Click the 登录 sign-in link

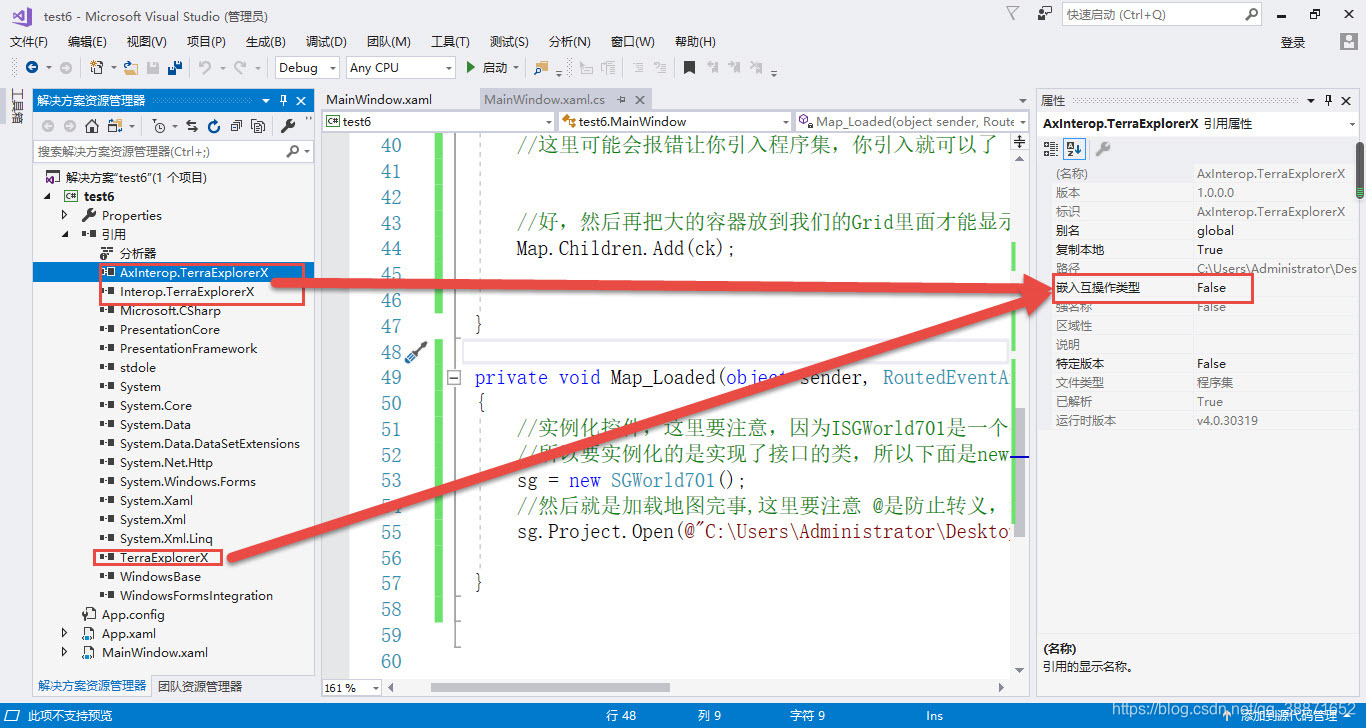click(x=1293, y=42)
